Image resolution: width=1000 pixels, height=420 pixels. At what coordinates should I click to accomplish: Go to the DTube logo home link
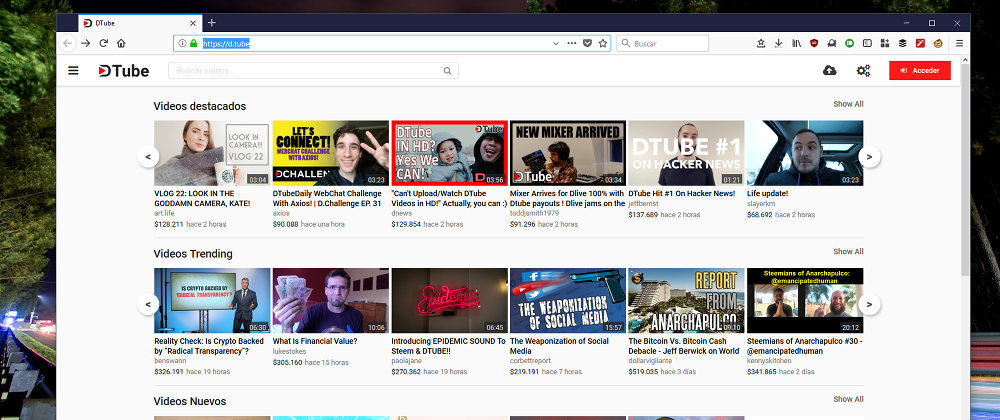pos(124,71)
